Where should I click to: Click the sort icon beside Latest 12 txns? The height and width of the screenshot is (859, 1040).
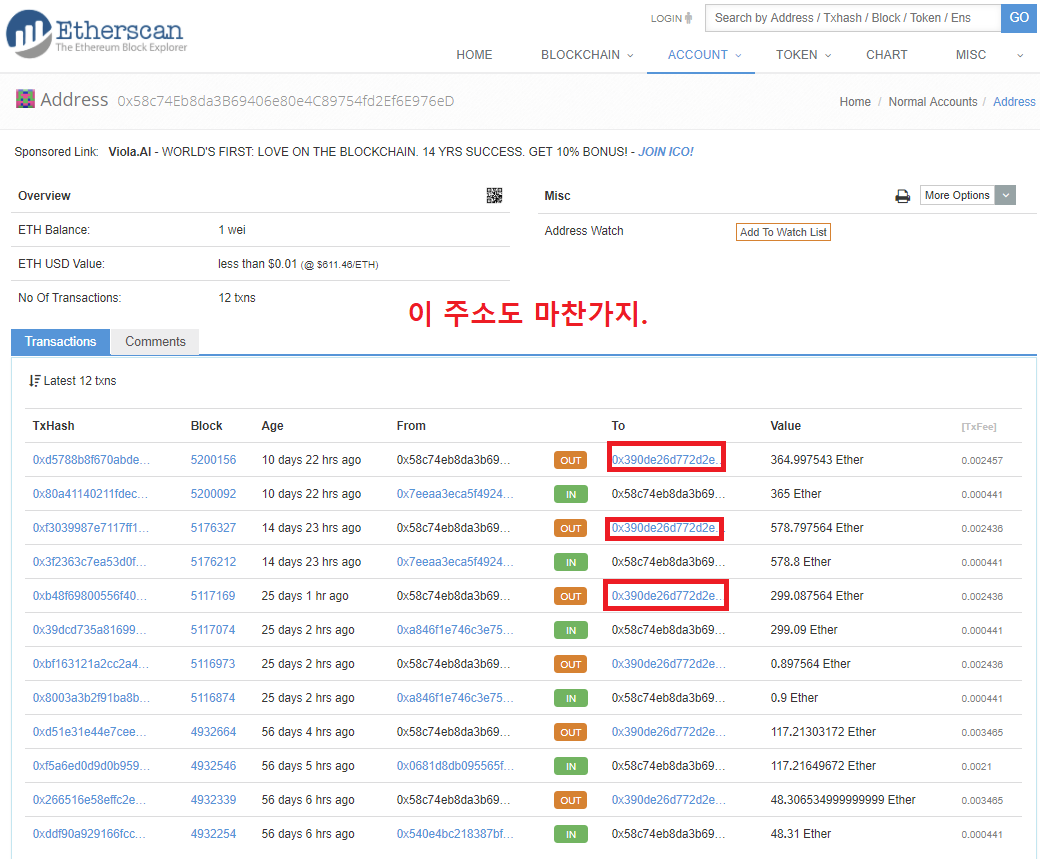tap(34, 381)
